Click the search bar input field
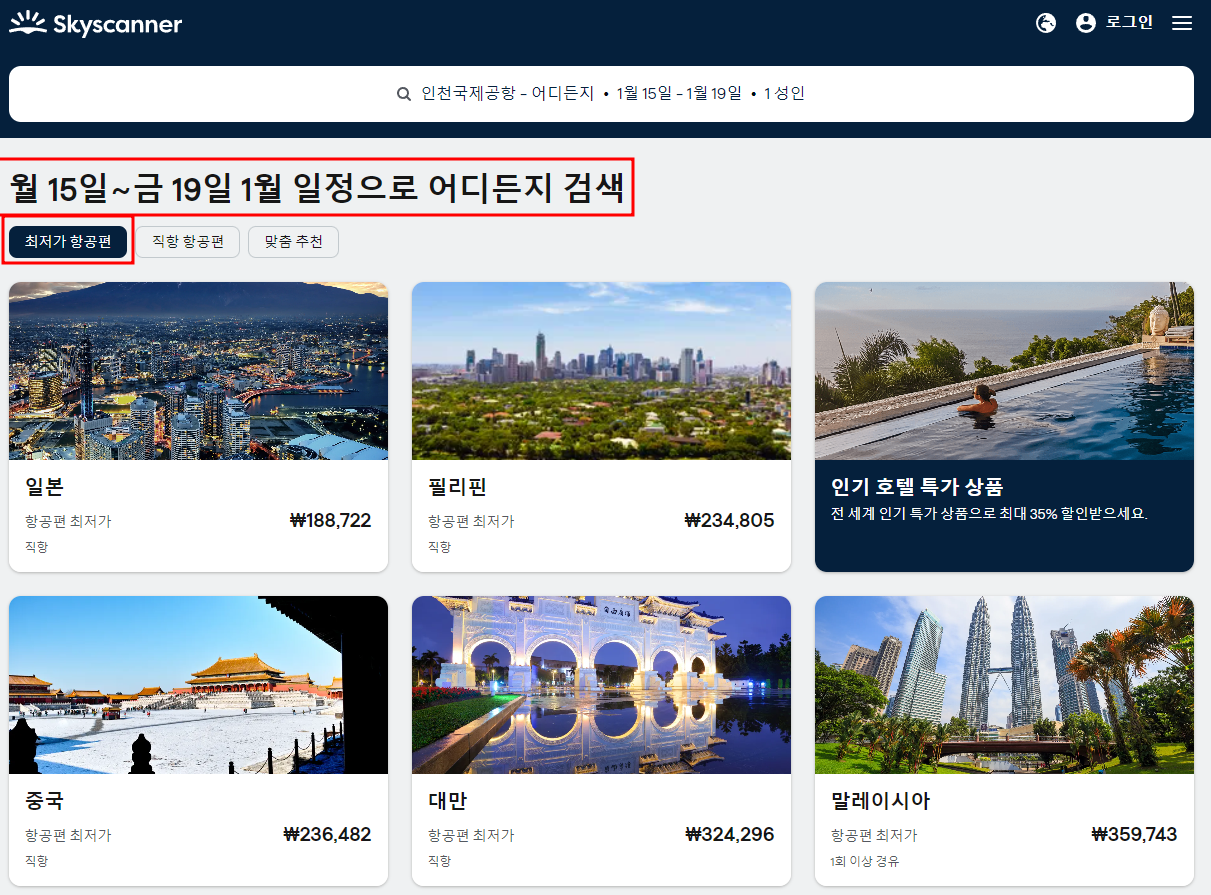This screenshot has height=895, width=1211. pyautogui.click(x=600, y=93)
